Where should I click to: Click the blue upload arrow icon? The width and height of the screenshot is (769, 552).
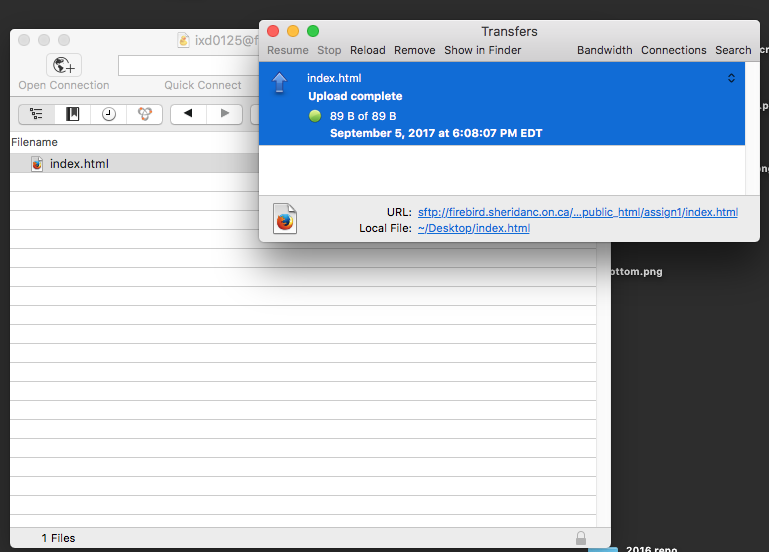point(280,82)
